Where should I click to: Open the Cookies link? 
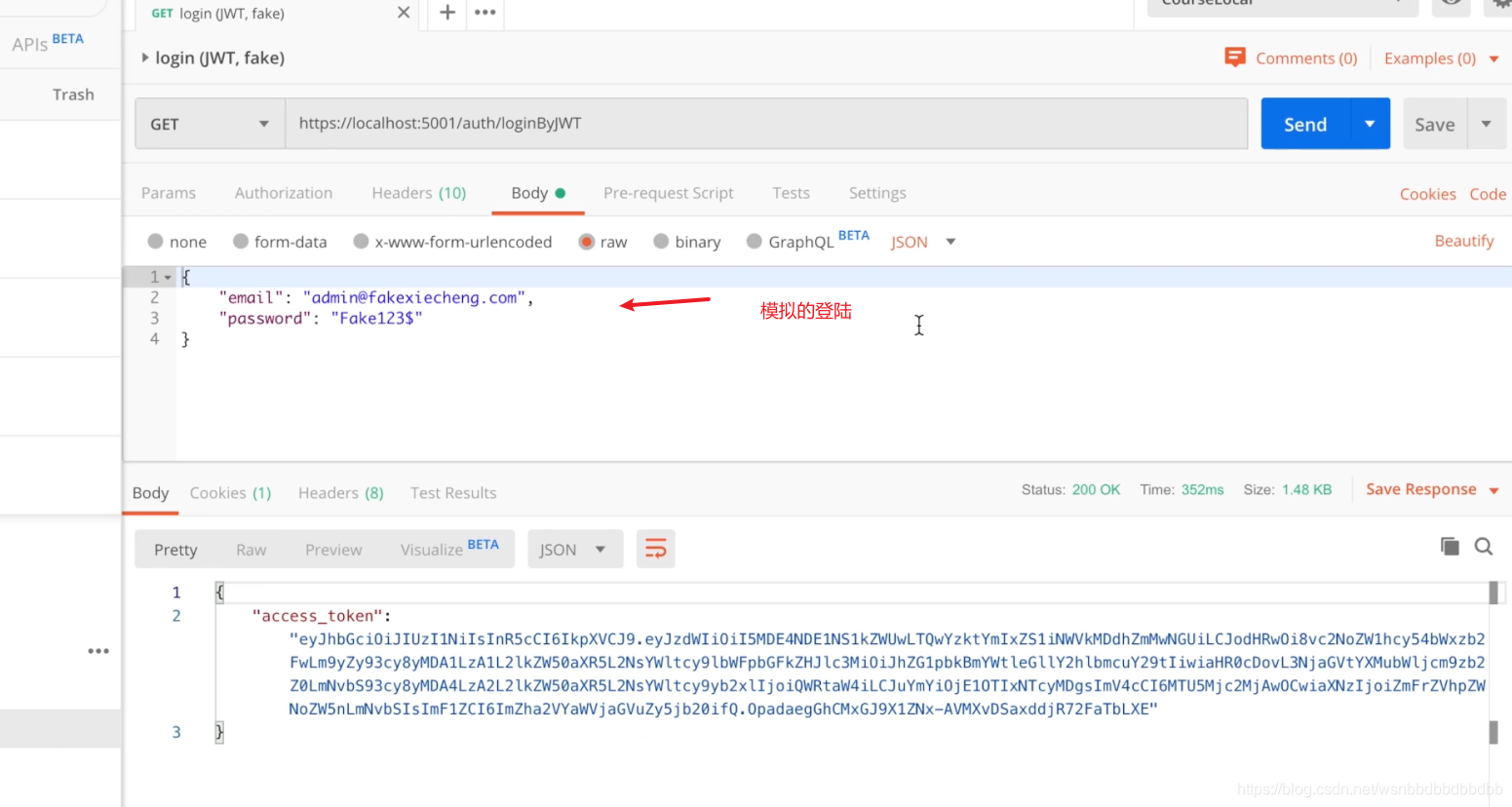[x=1427, y=194]
